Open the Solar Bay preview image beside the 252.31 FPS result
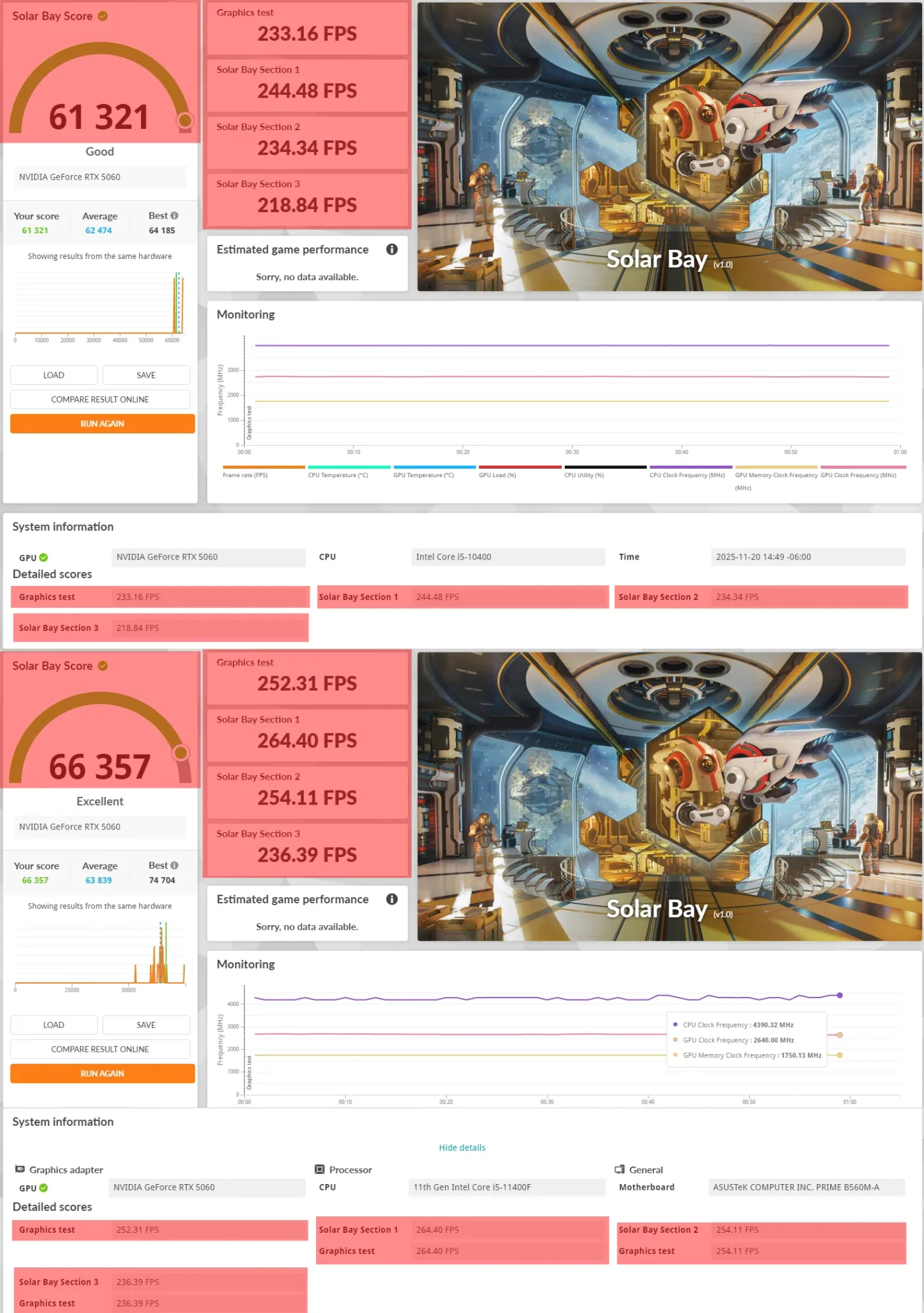The width and height of the screenshot is (924, 1313). (669, 797)
